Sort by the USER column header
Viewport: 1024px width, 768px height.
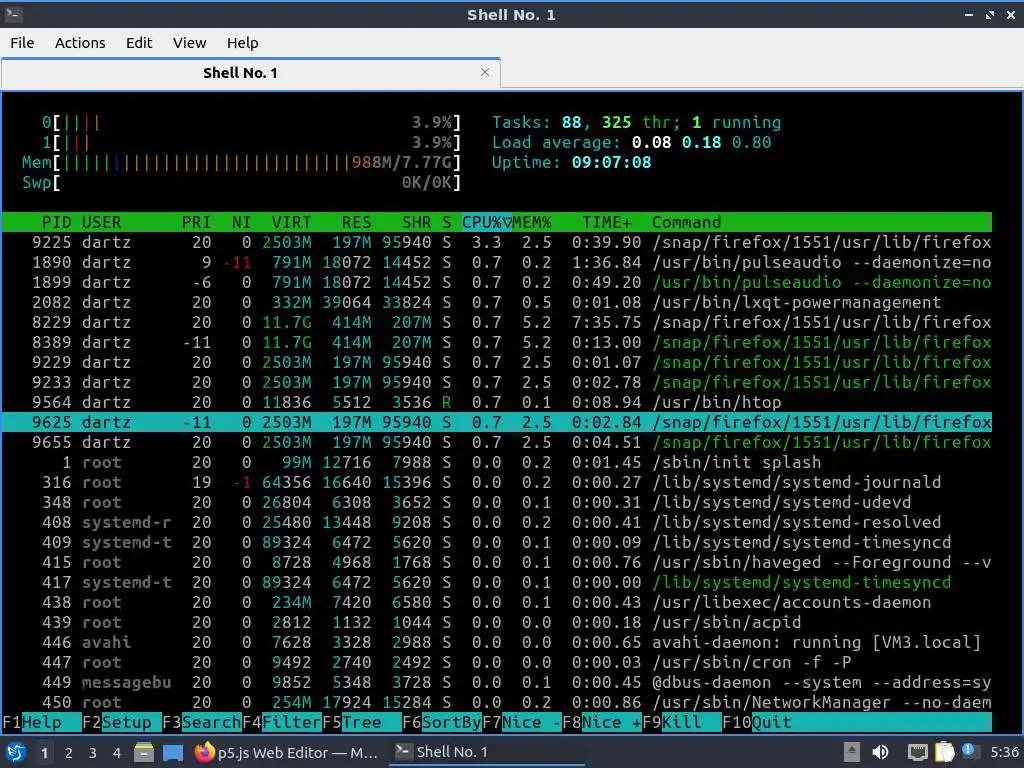101,222
